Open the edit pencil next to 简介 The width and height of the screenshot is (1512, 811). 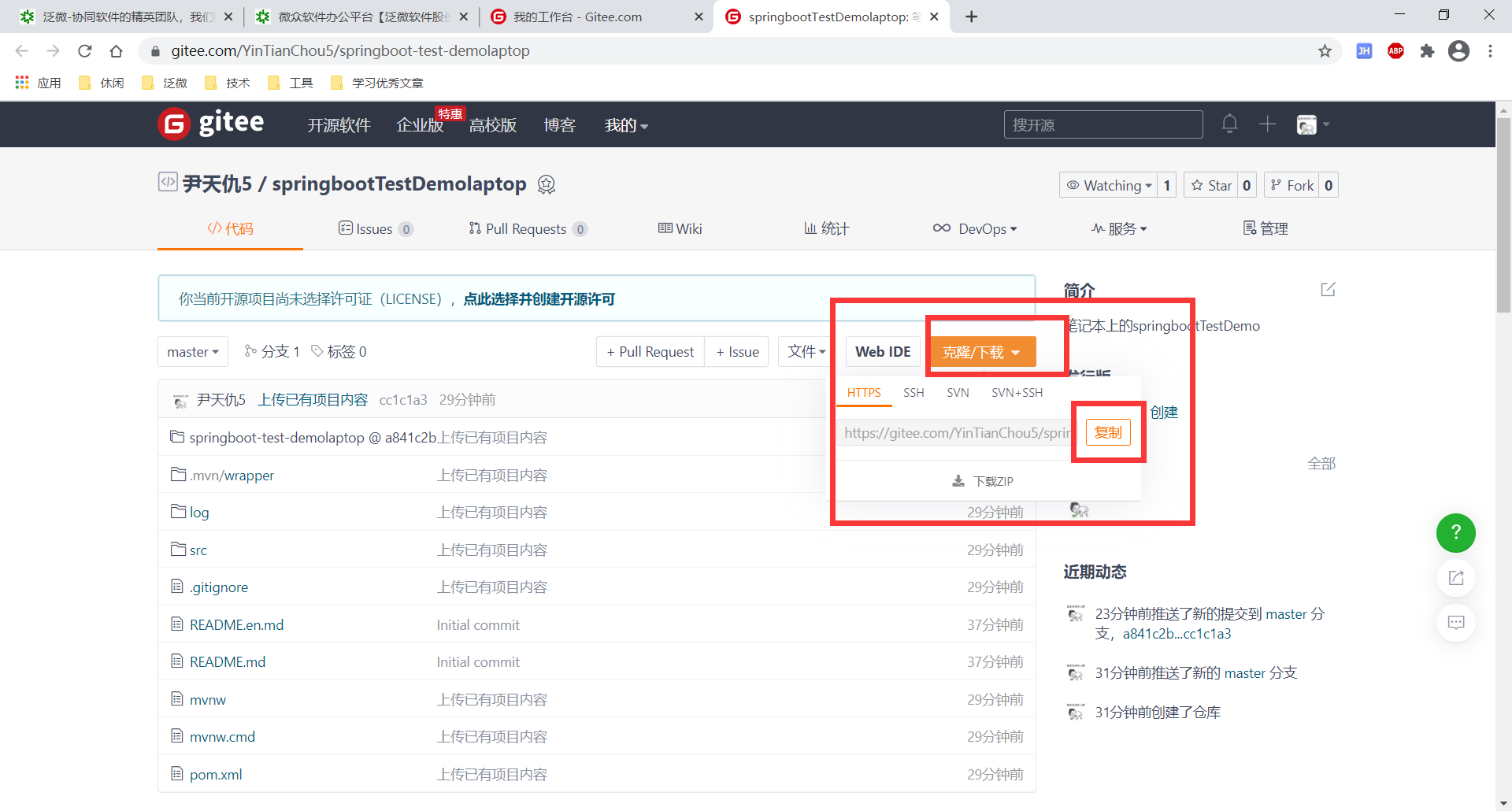tap(1328, 289)
